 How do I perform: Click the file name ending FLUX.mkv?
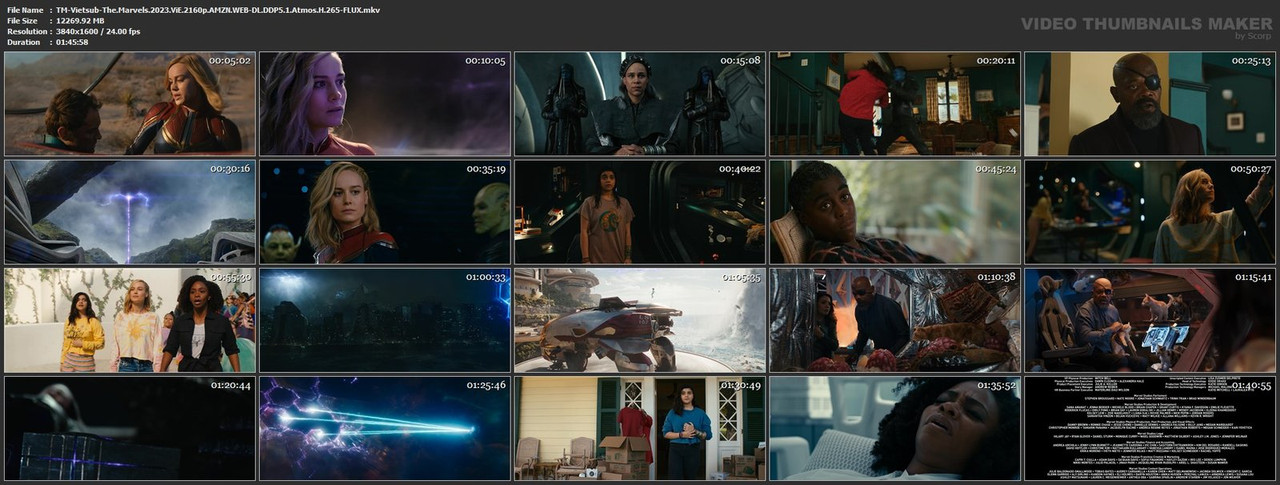[218, 9]
